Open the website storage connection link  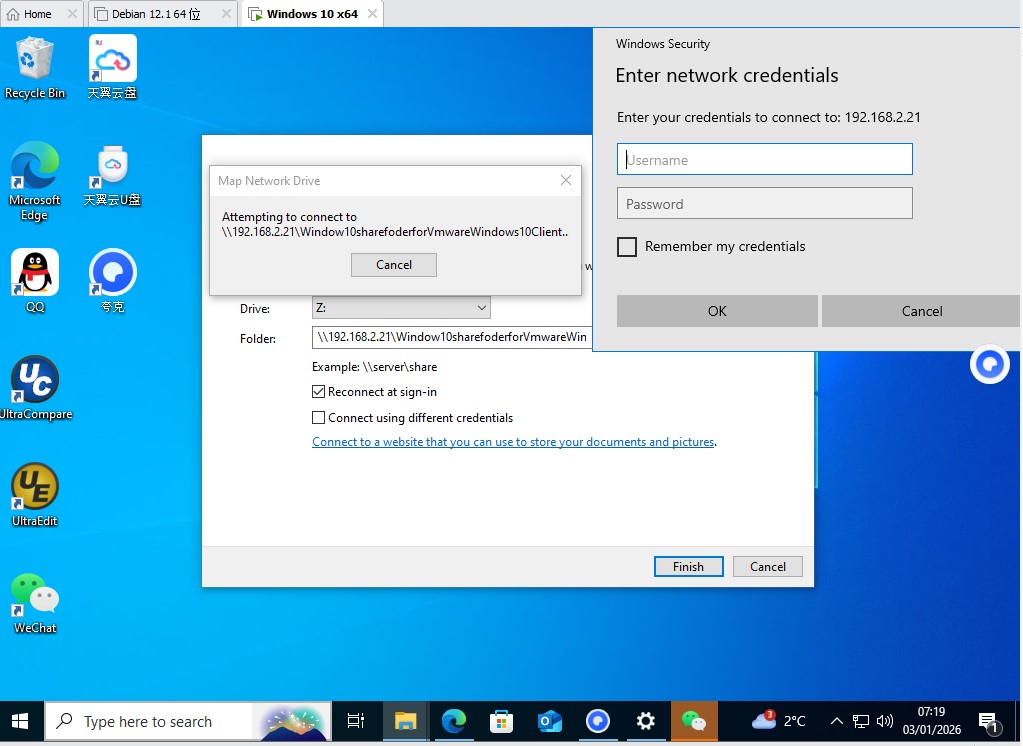pyautogui.click(x=513, y=442)
